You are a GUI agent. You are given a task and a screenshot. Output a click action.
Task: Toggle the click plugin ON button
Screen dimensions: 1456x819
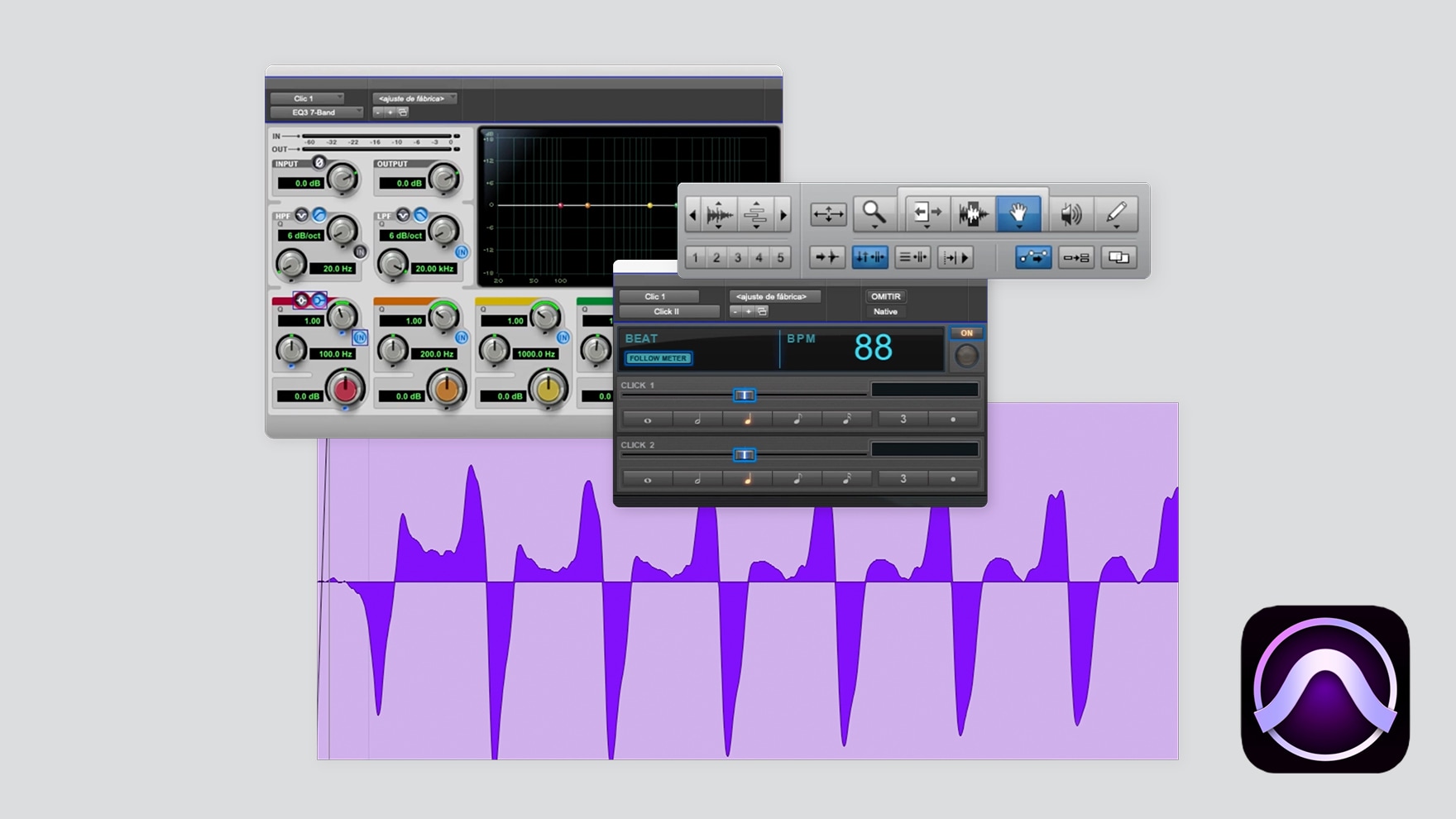pyautogui.click(x=966, y=333)
